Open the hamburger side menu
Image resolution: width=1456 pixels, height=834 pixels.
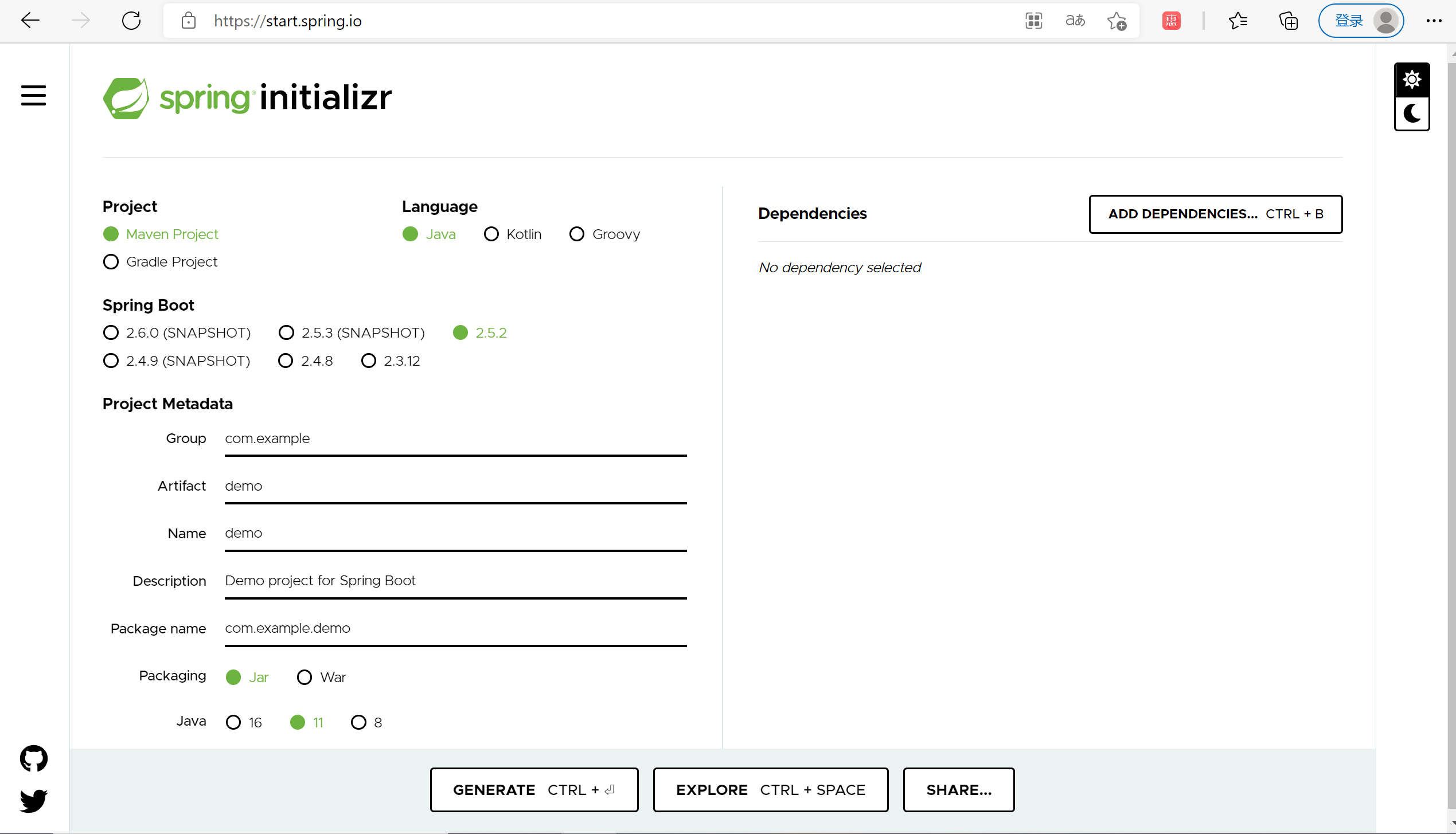(33, 96)
